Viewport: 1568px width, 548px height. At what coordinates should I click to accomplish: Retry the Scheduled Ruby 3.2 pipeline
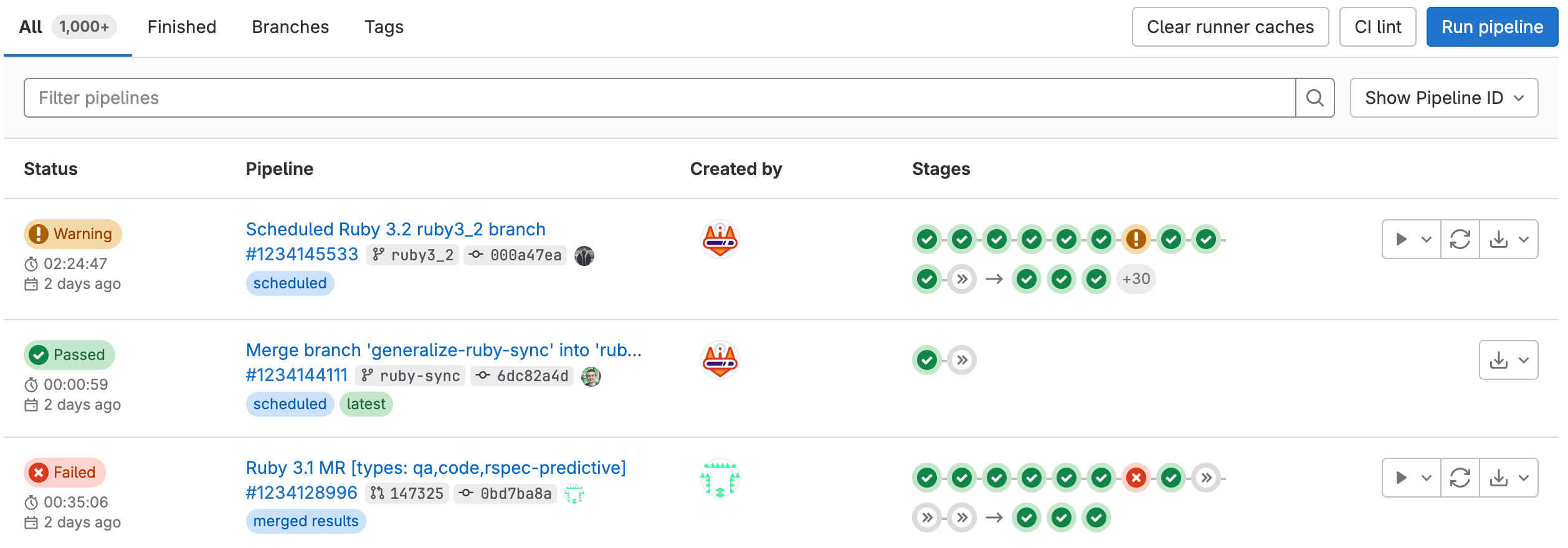(1460, 239)
